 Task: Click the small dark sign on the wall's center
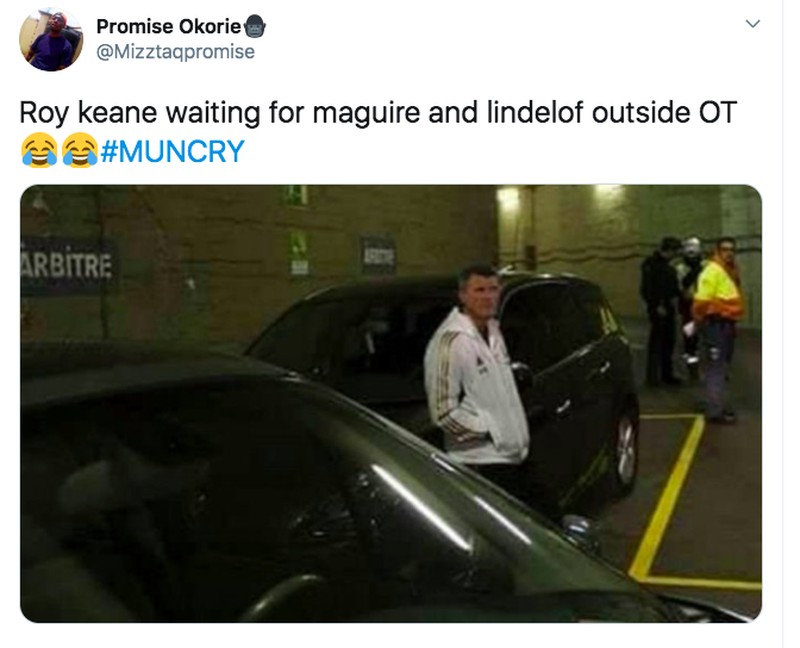(x=378, y=255)
